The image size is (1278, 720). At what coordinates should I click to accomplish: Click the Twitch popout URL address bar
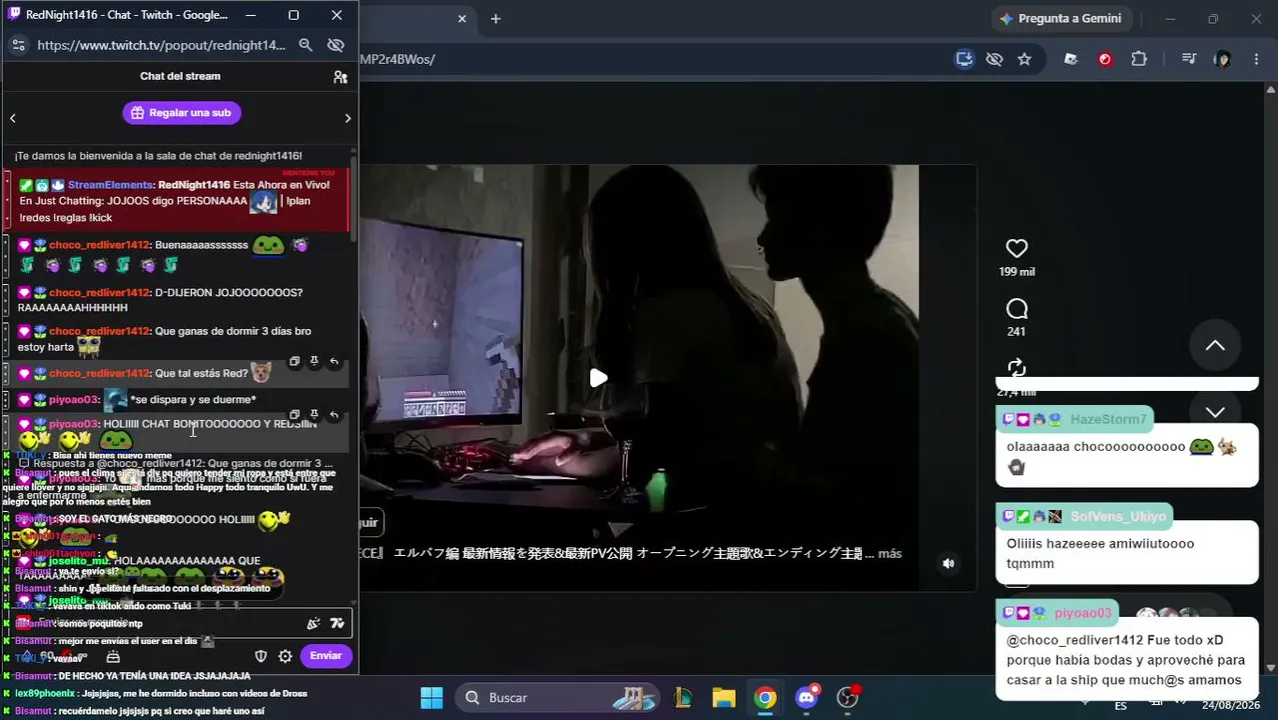(x=162, y=45)
